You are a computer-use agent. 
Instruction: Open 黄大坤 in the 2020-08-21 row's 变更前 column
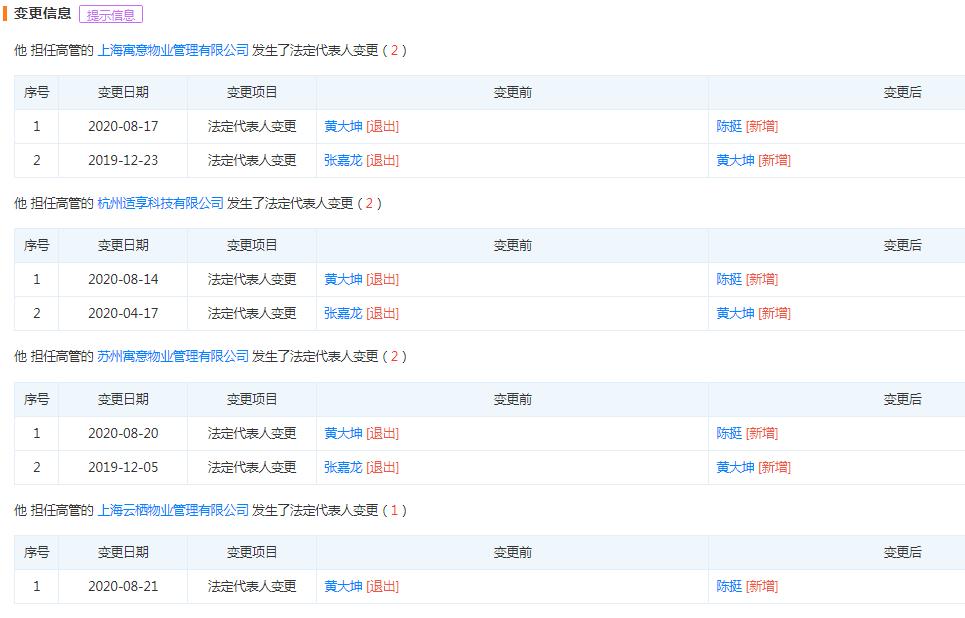(x=343, y=586)
